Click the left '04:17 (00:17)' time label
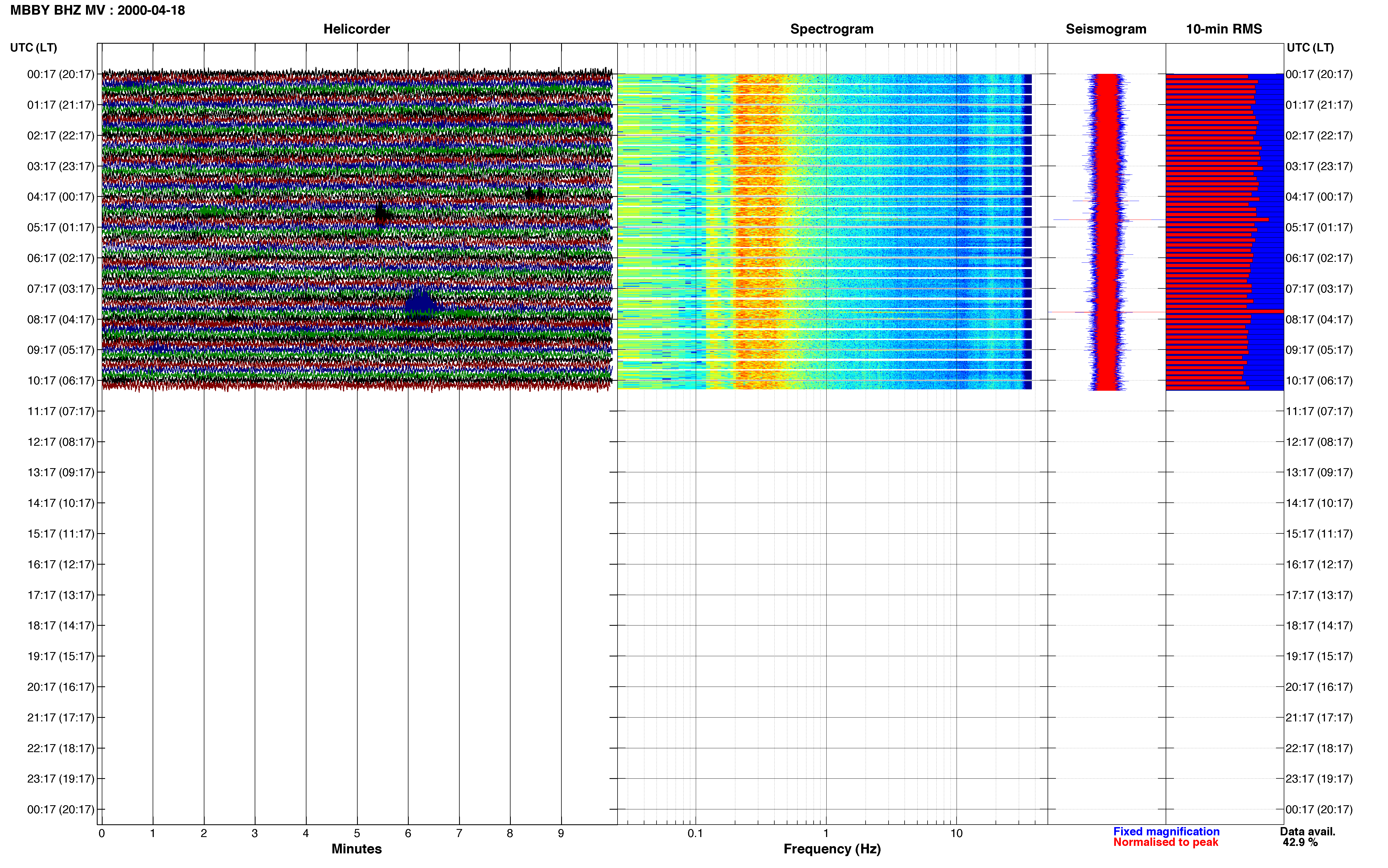This screenshot has width=1388, height=868. [x=60, y=197]
